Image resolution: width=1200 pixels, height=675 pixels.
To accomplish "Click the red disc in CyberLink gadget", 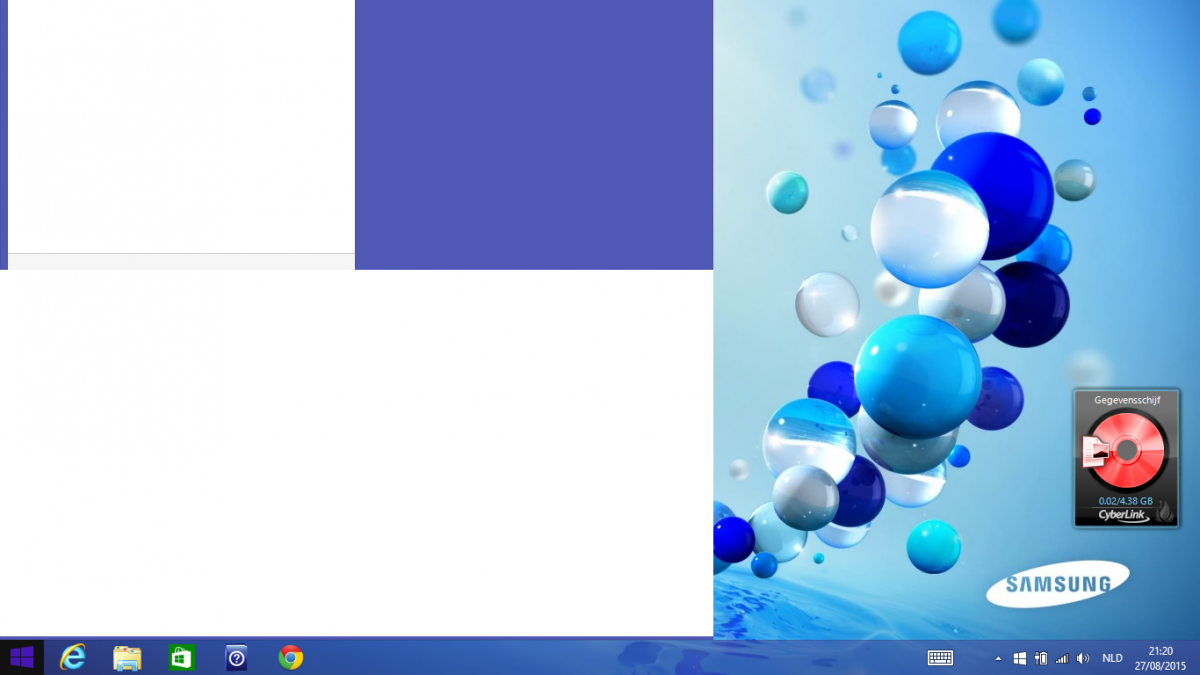I will (1127, 451).
